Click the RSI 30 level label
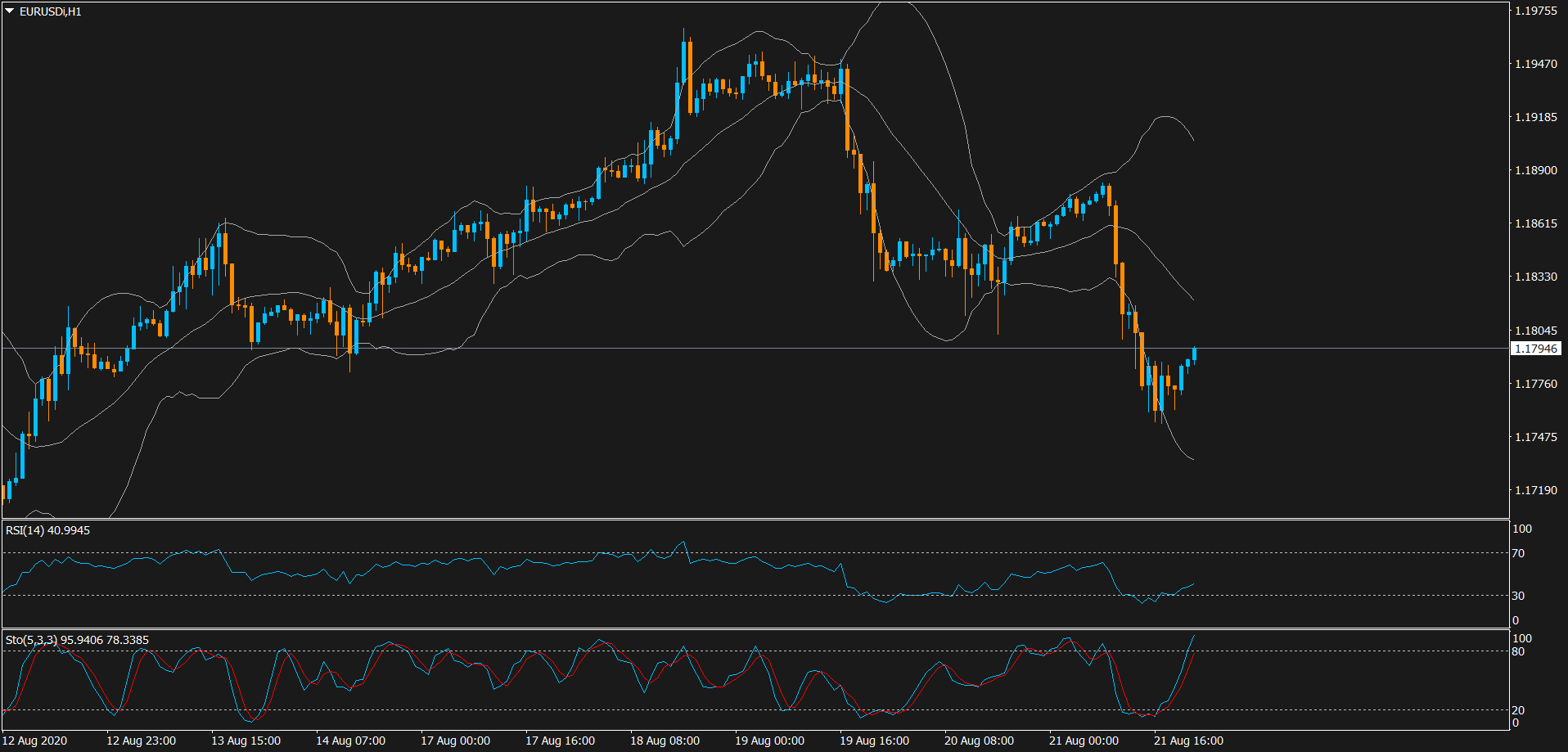1568x752 pixels. pos(1518,596)
